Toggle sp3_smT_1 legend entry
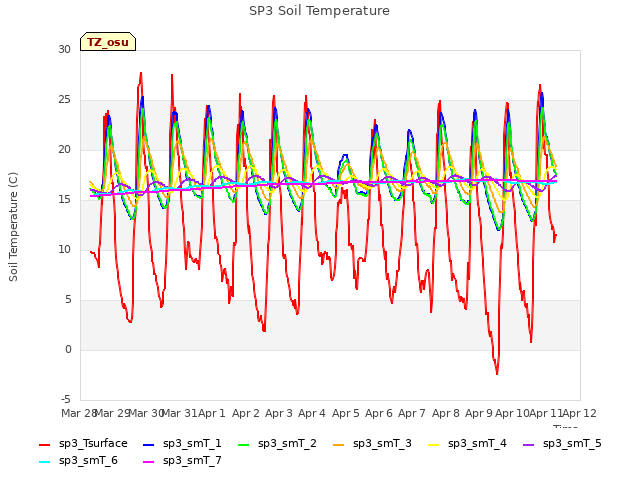The image size is (640, 480). (182, 443)
